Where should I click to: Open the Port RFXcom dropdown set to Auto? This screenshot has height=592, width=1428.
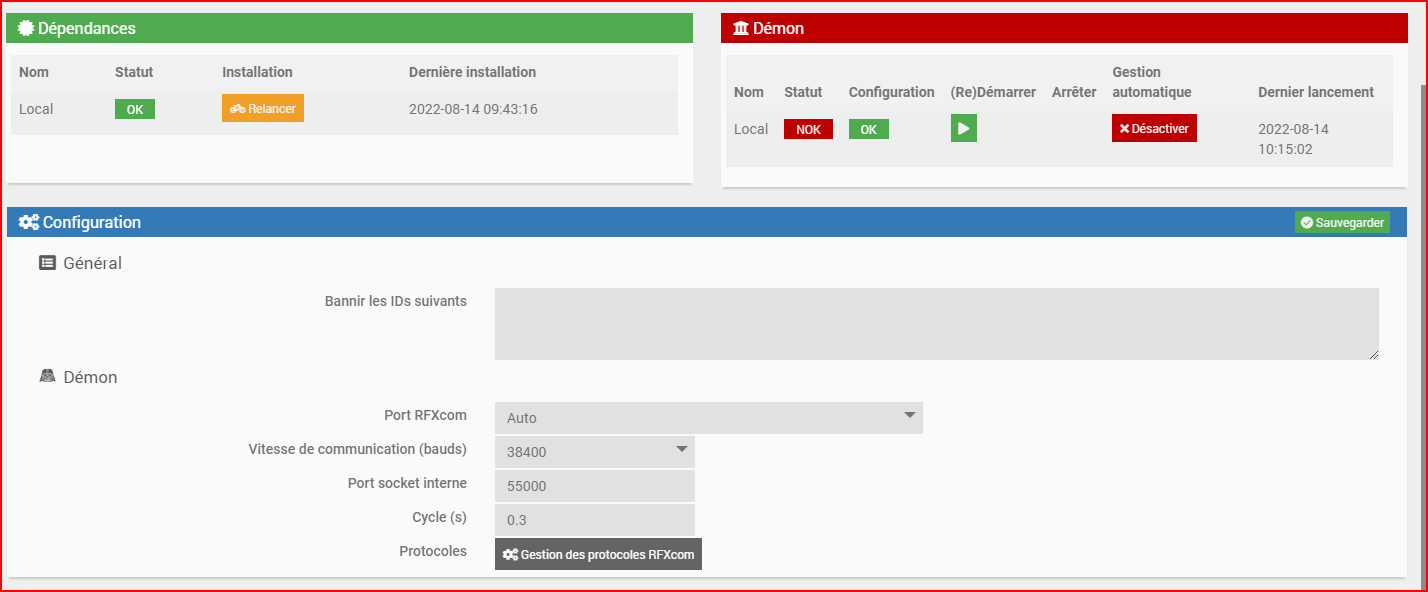(708, 417)
